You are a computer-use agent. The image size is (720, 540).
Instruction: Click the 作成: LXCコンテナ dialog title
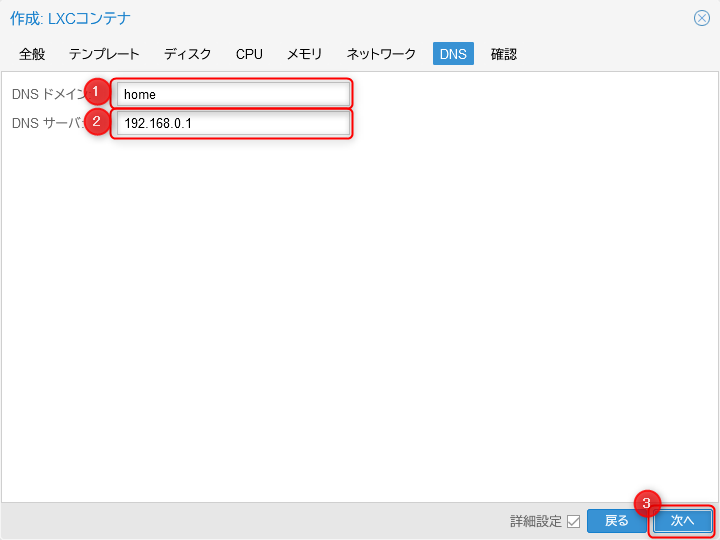70,18
